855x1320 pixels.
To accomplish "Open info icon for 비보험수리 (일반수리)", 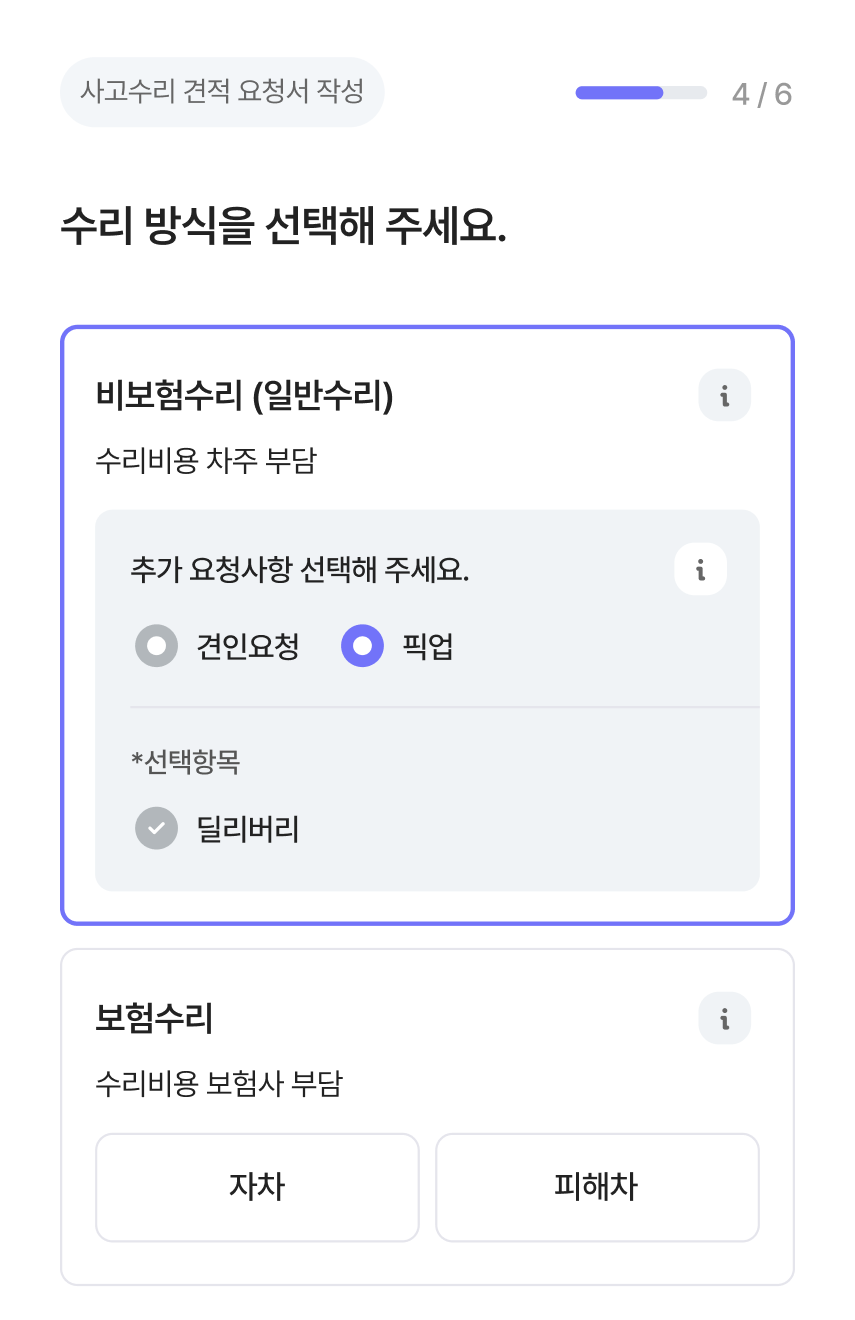I will click(724, 396).
